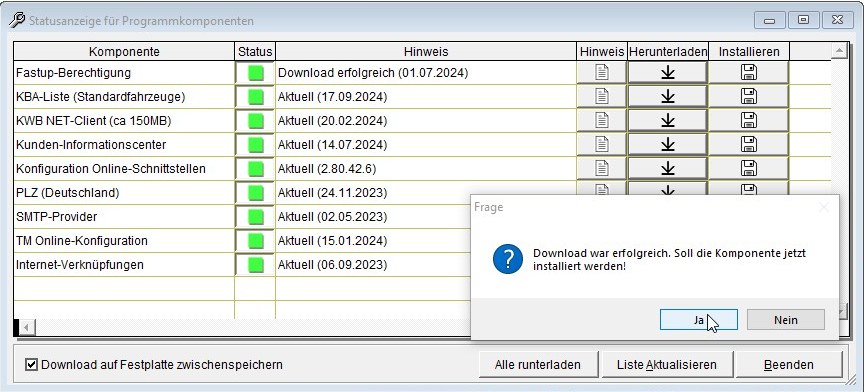Screen dimensions: 864x392
Task: Click the text Aktuell (2.80.42.6)
Action: click(327, 169)
